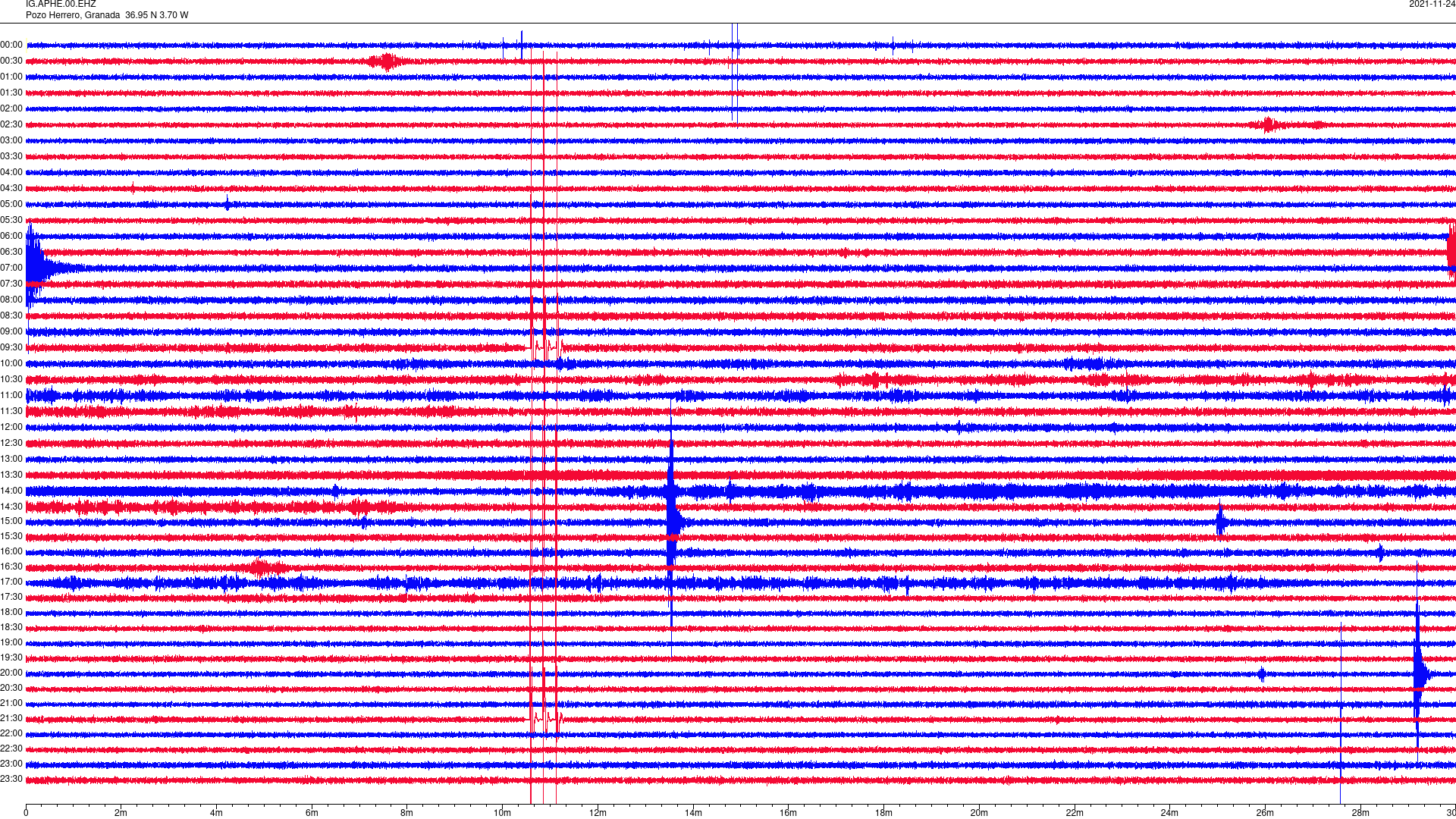The image size is (1456, 819).
Task: Click the 0 origin tick on time axis
Action: pos(26,813)
